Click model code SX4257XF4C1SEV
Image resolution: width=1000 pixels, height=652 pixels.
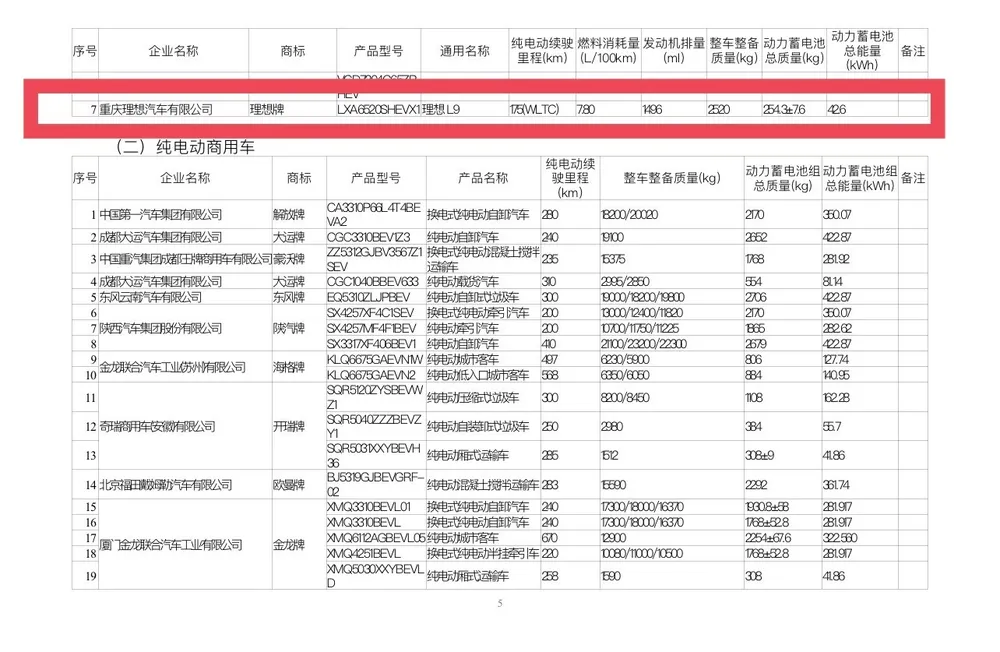tap(371, 313)
